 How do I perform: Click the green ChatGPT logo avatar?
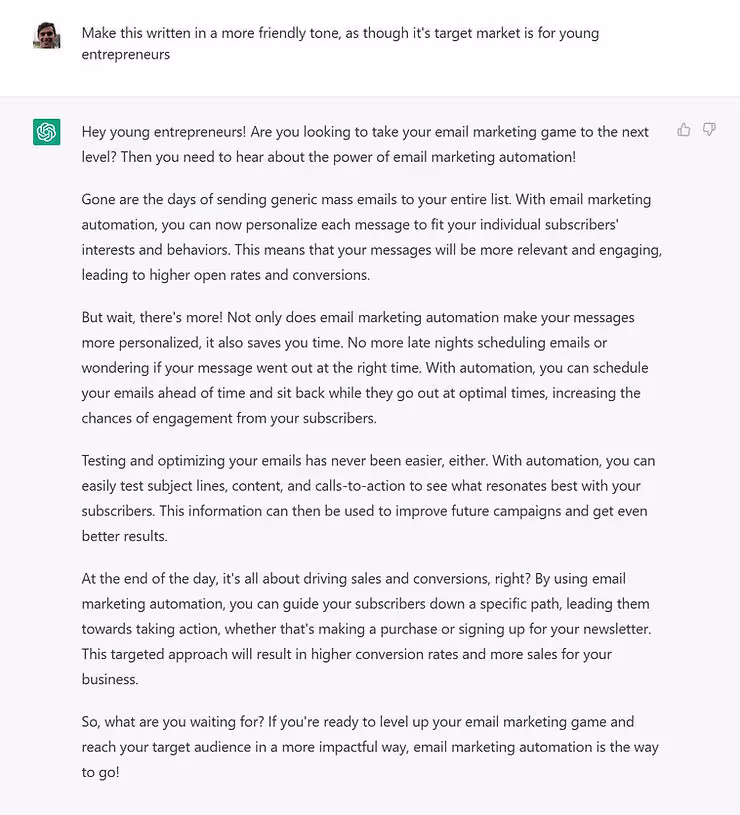(x=47, y=132)
